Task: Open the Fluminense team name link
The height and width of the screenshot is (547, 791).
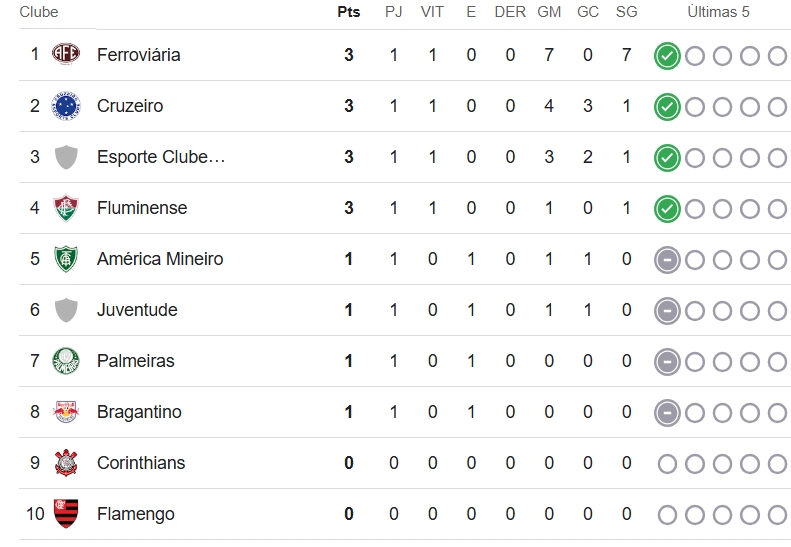Action: pos(142,208)
